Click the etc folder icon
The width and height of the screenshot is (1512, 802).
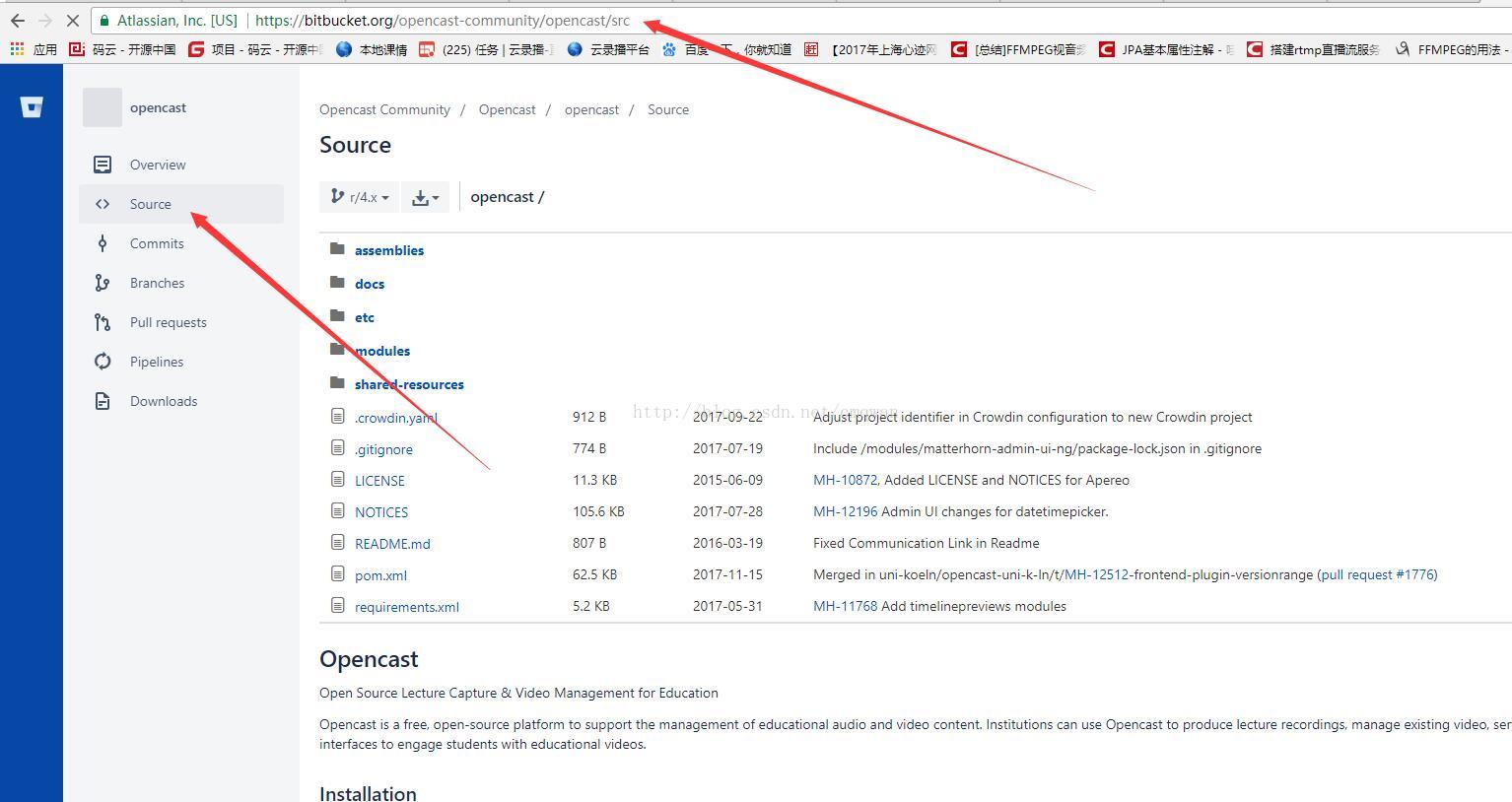point(337,315)
